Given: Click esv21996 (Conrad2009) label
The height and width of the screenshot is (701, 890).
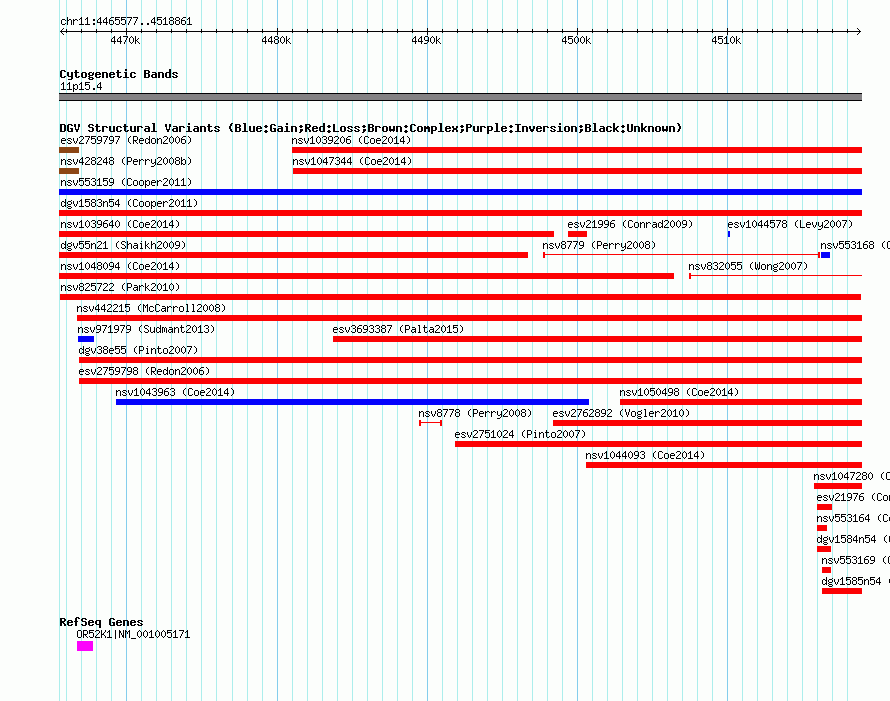Looking at the screenshot, I should (630, 224).
